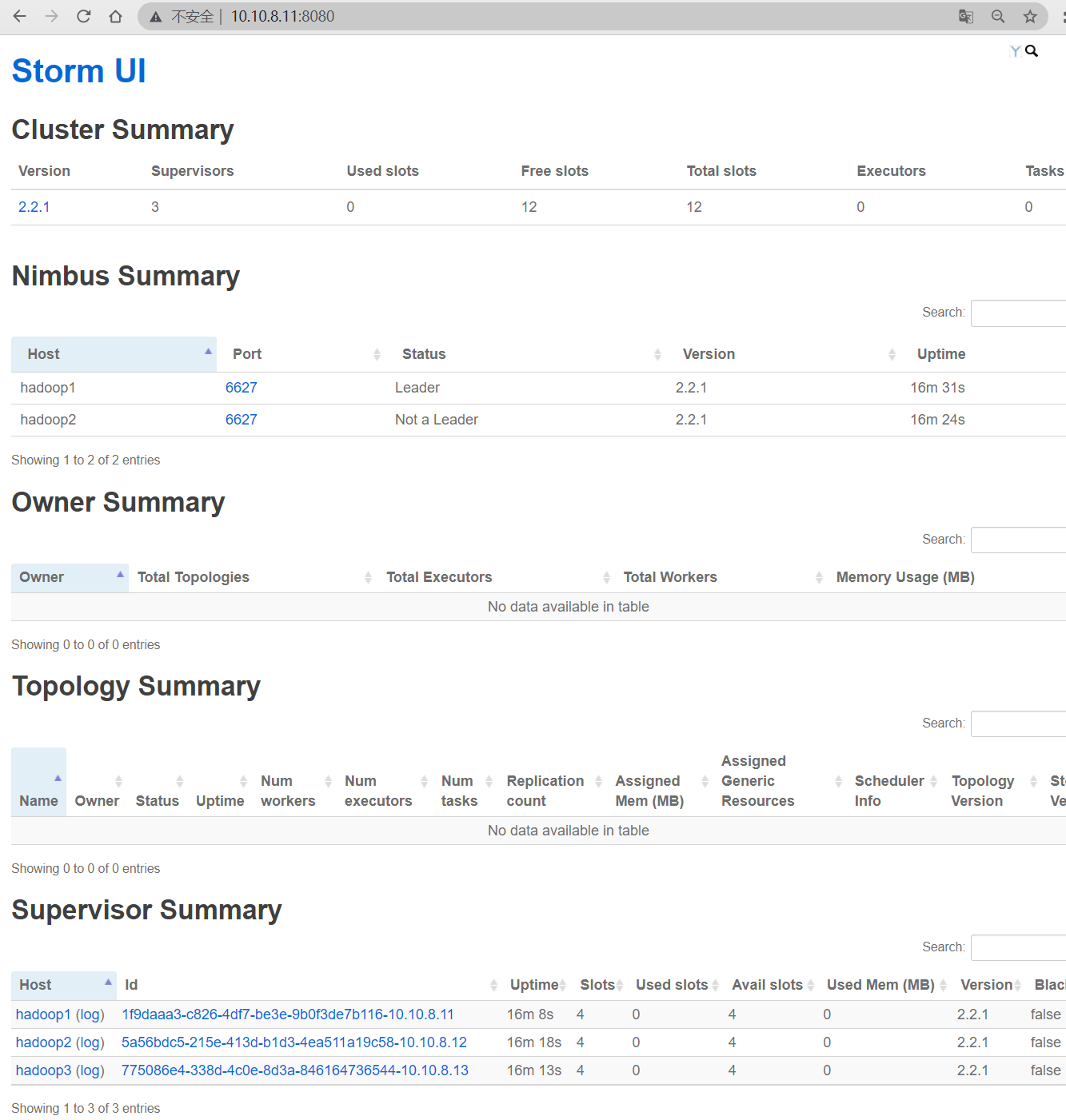Sort Owner Summary by Owner column
Viewport: 1066px width, 1120px height.
tap(70, 577)
